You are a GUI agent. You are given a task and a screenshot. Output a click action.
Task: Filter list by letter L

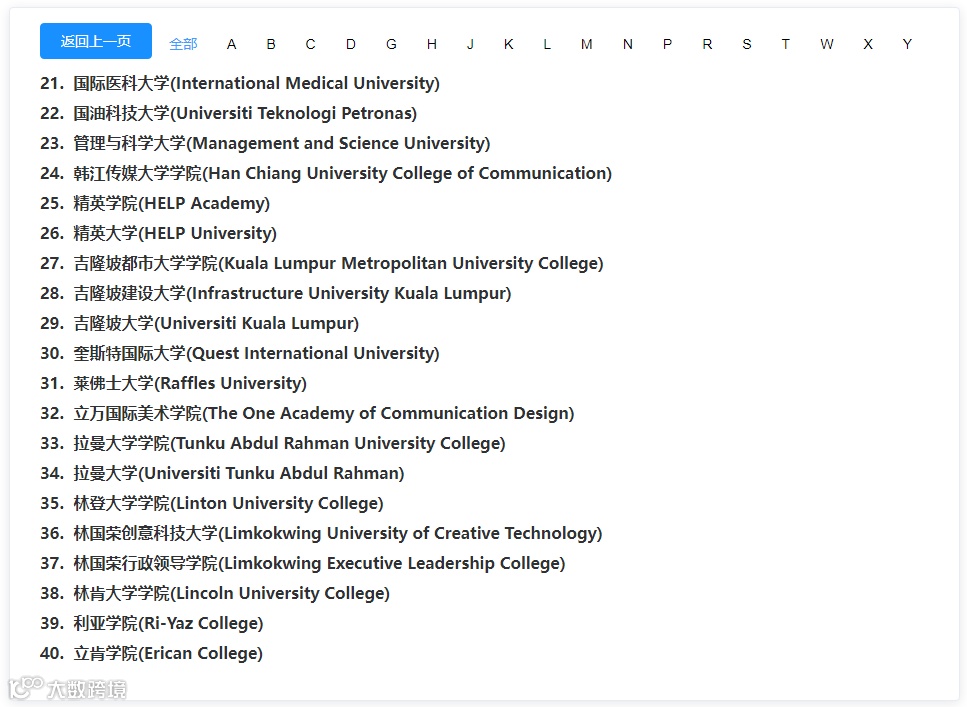(546, 44)
